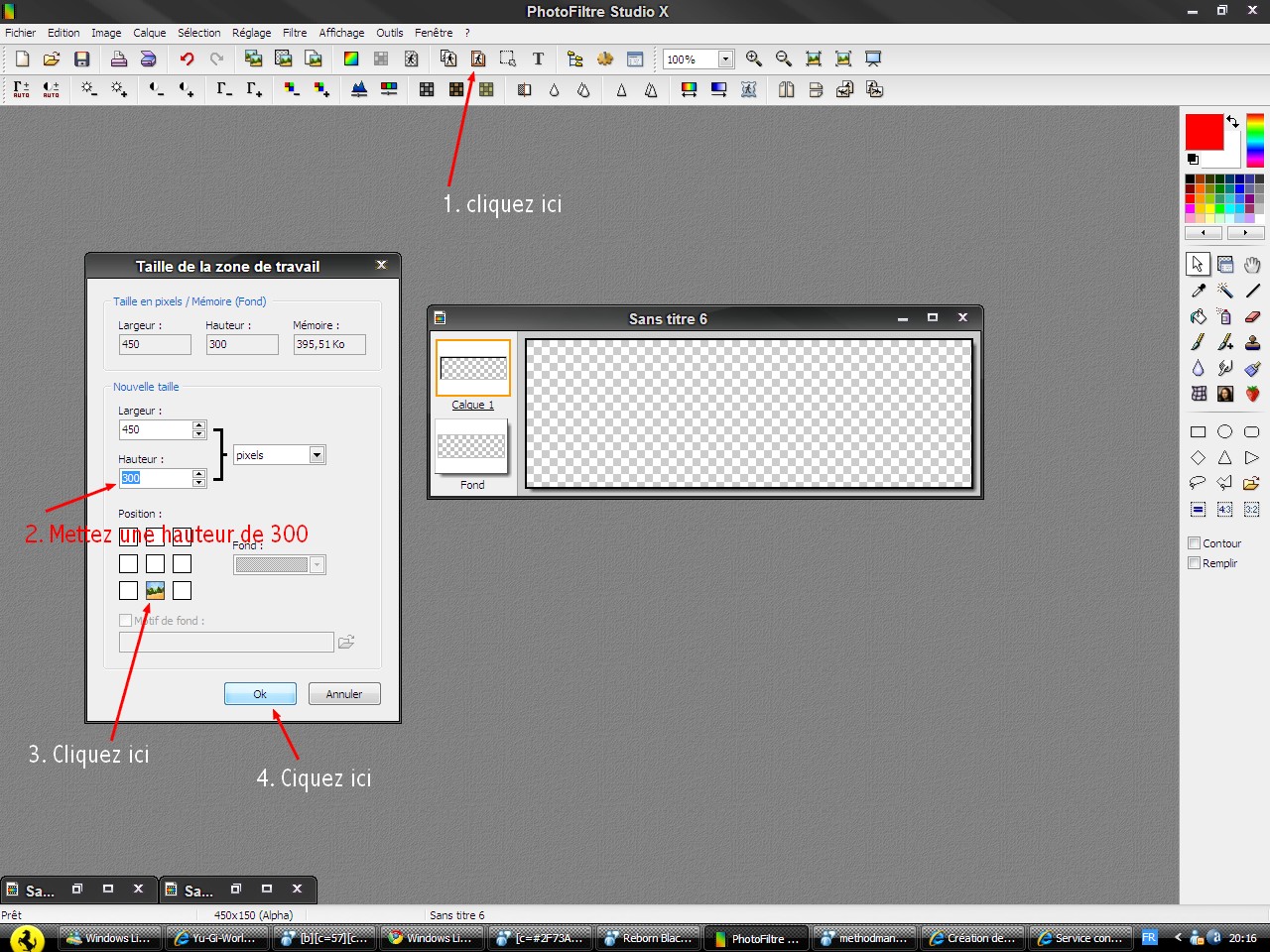This screenshot has width=1270, height=952.
Task: Open the Calque menu
Action: tap(150, 33)
